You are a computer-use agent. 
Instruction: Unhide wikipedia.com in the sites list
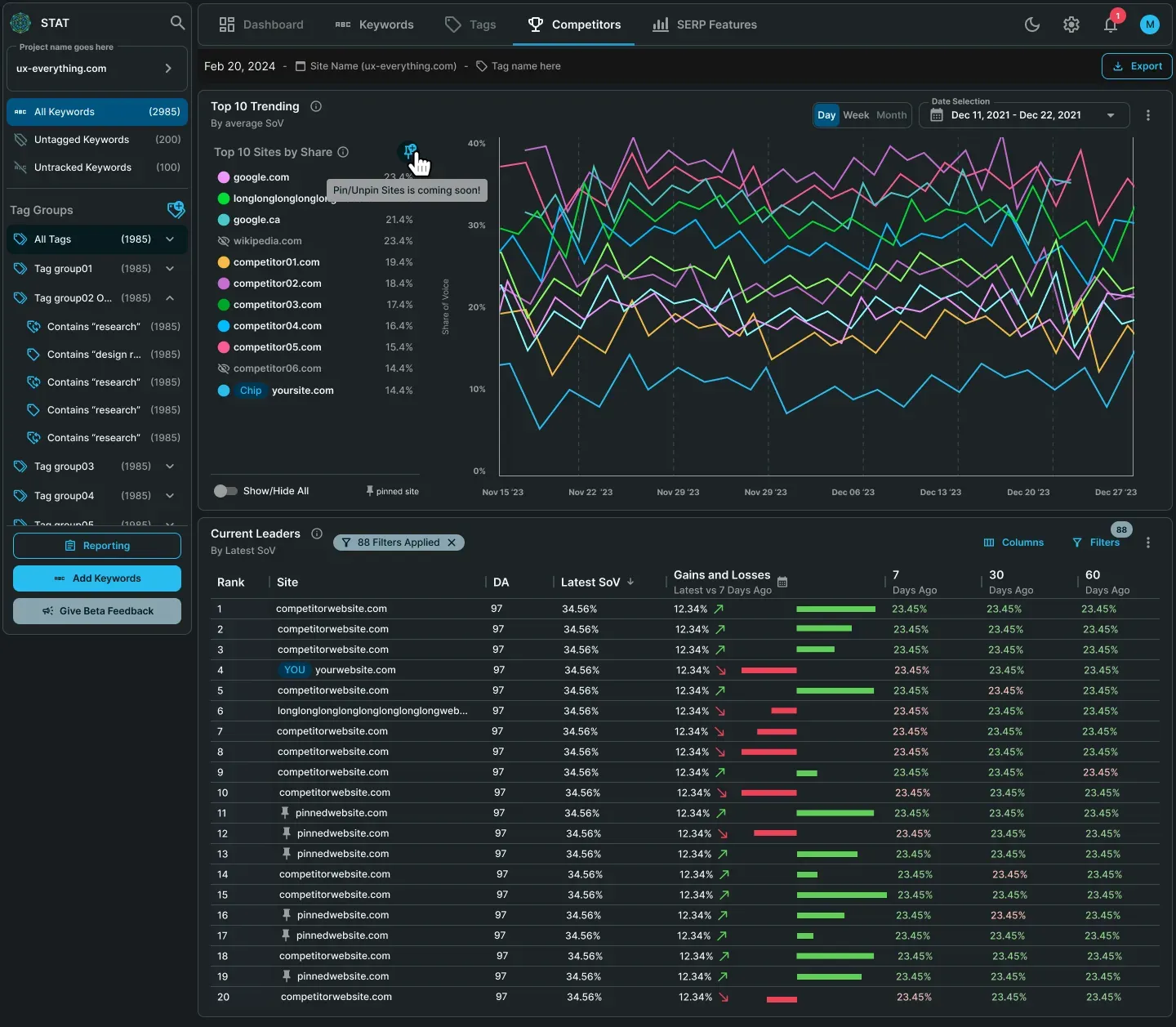pyautogui.click(x=223, y=241)
